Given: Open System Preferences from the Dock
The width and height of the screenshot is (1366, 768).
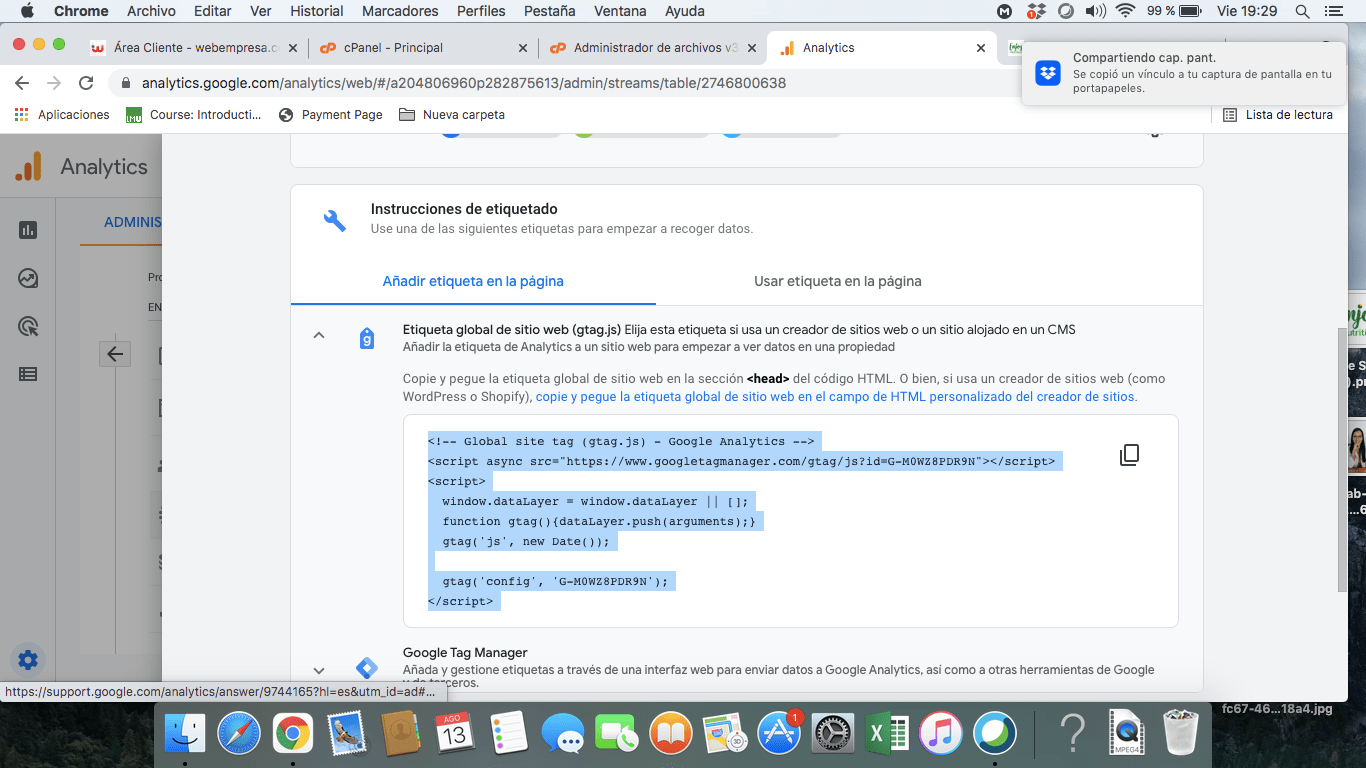Looking at the screenshot, I should pyautogui.click(x=832, y=735).
